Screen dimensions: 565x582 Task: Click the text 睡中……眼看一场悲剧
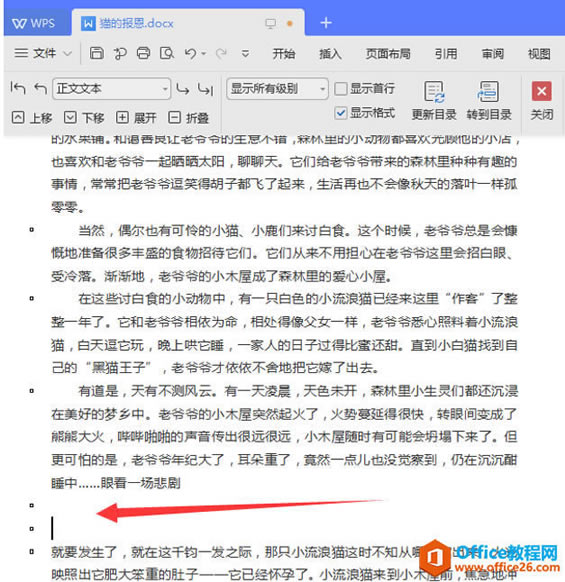(116, 483)
